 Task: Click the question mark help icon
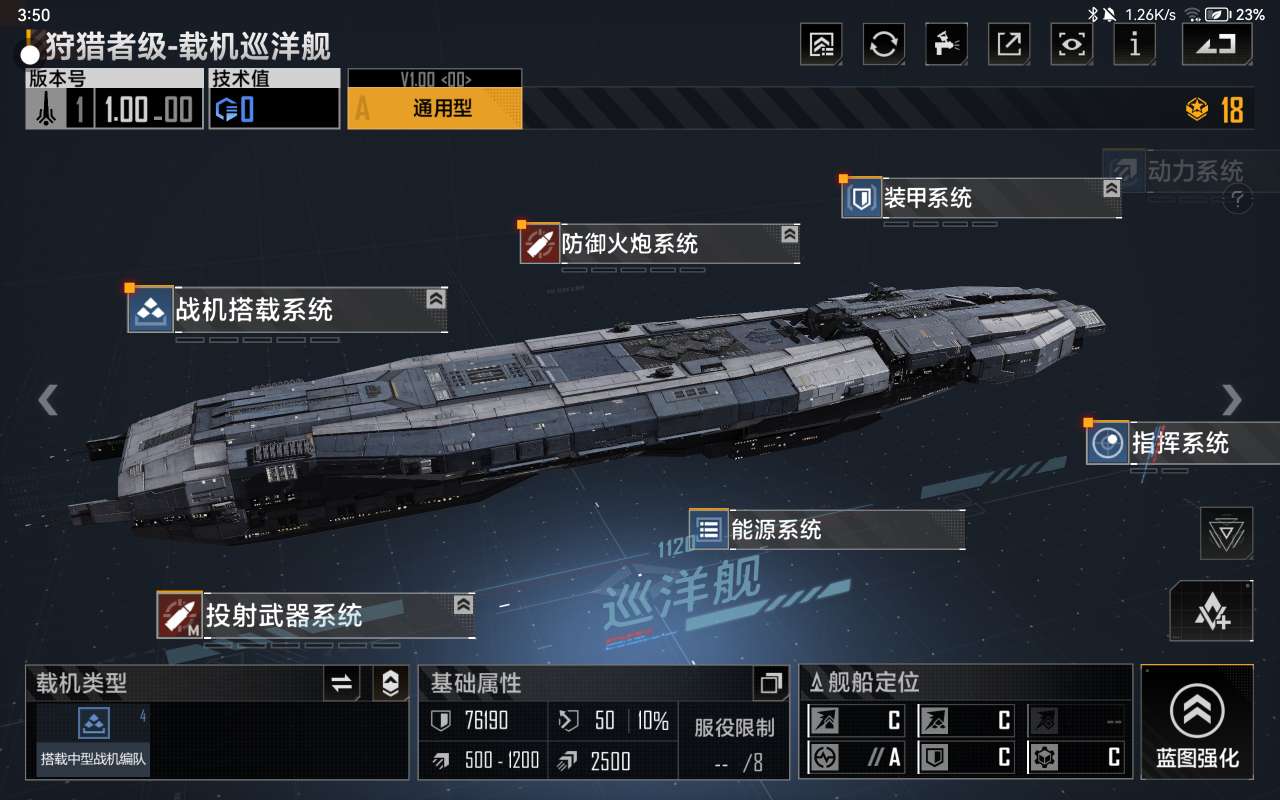(x=1238, y=199)
